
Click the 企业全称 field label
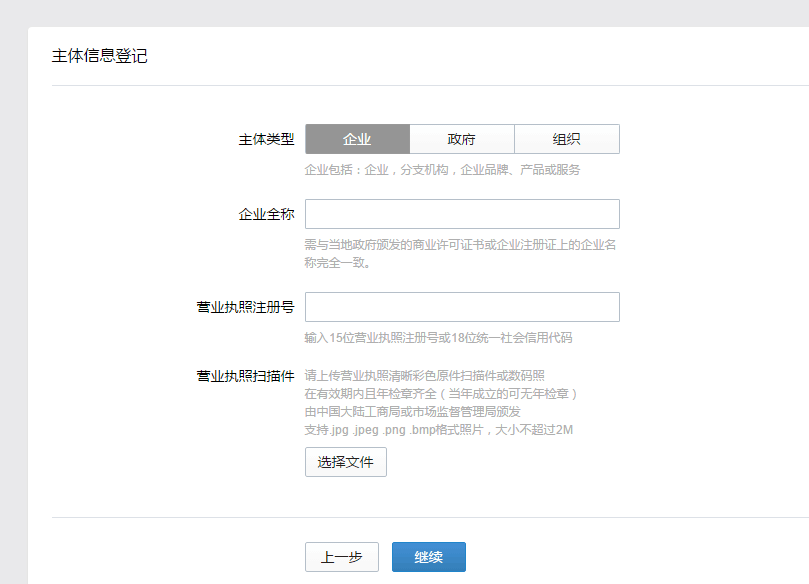click(x=266, y=215)
